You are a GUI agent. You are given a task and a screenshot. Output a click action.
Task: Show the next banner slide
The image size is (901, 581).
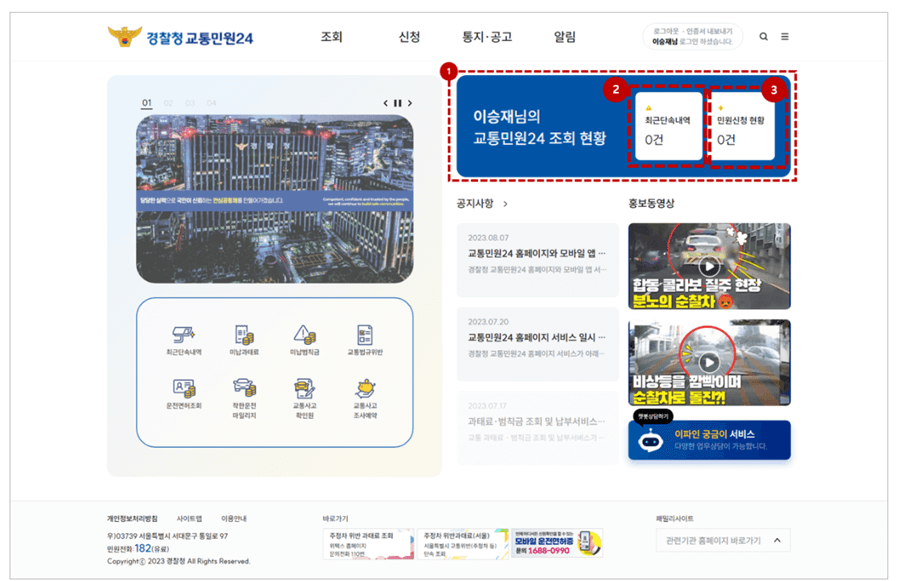pyautogui.click(x=410, y=103)
